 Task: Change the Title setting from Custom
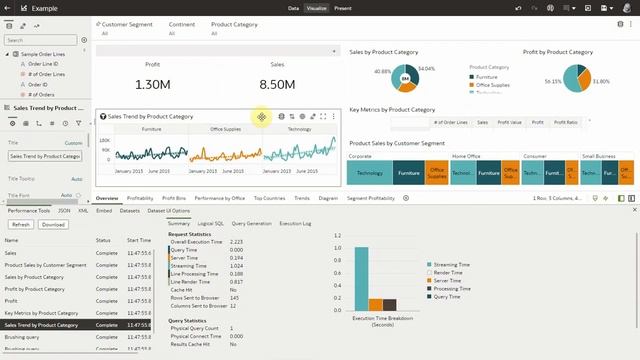point(73,143)
